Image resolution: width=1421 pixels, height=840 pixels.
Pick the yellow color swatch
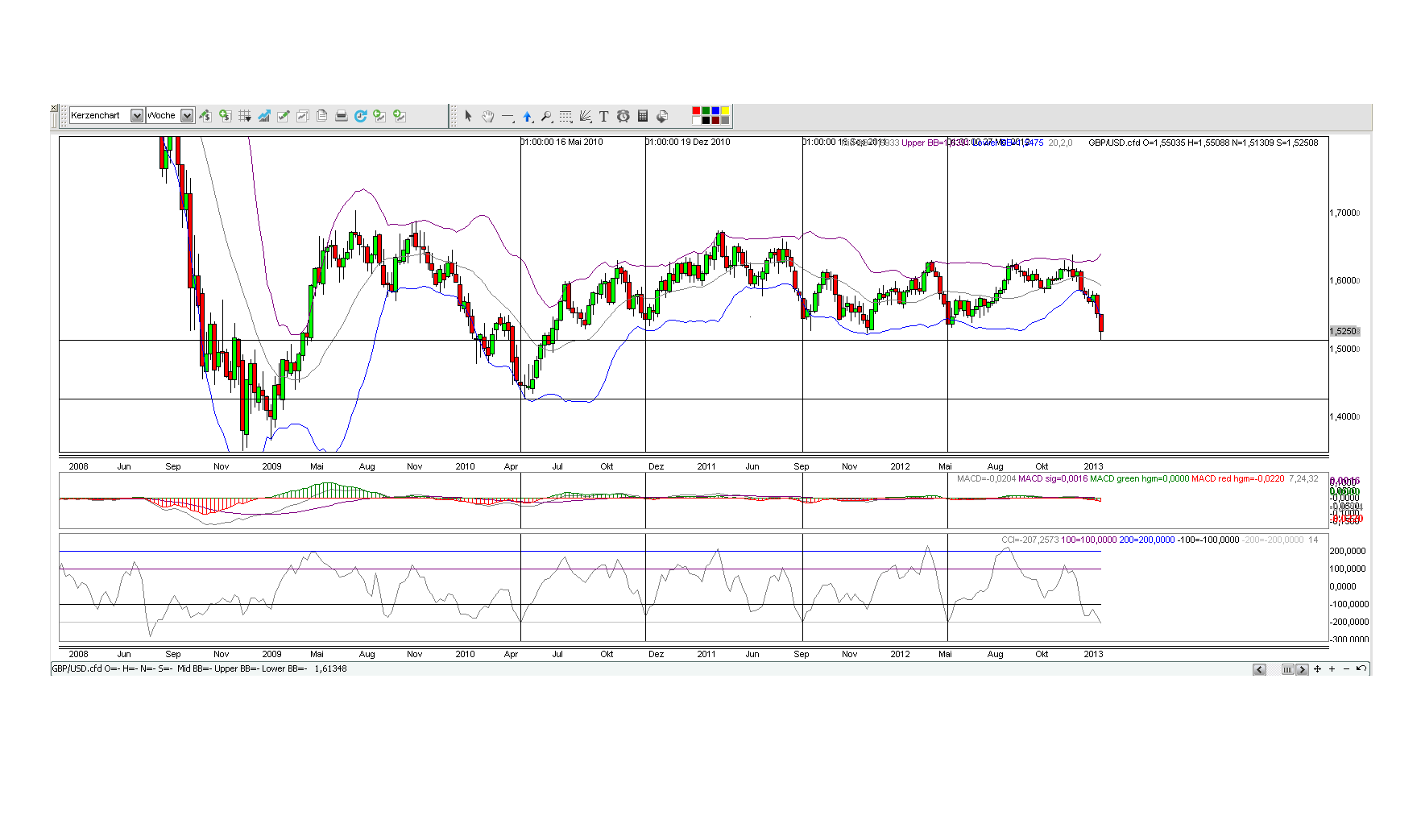click(725, 110)
